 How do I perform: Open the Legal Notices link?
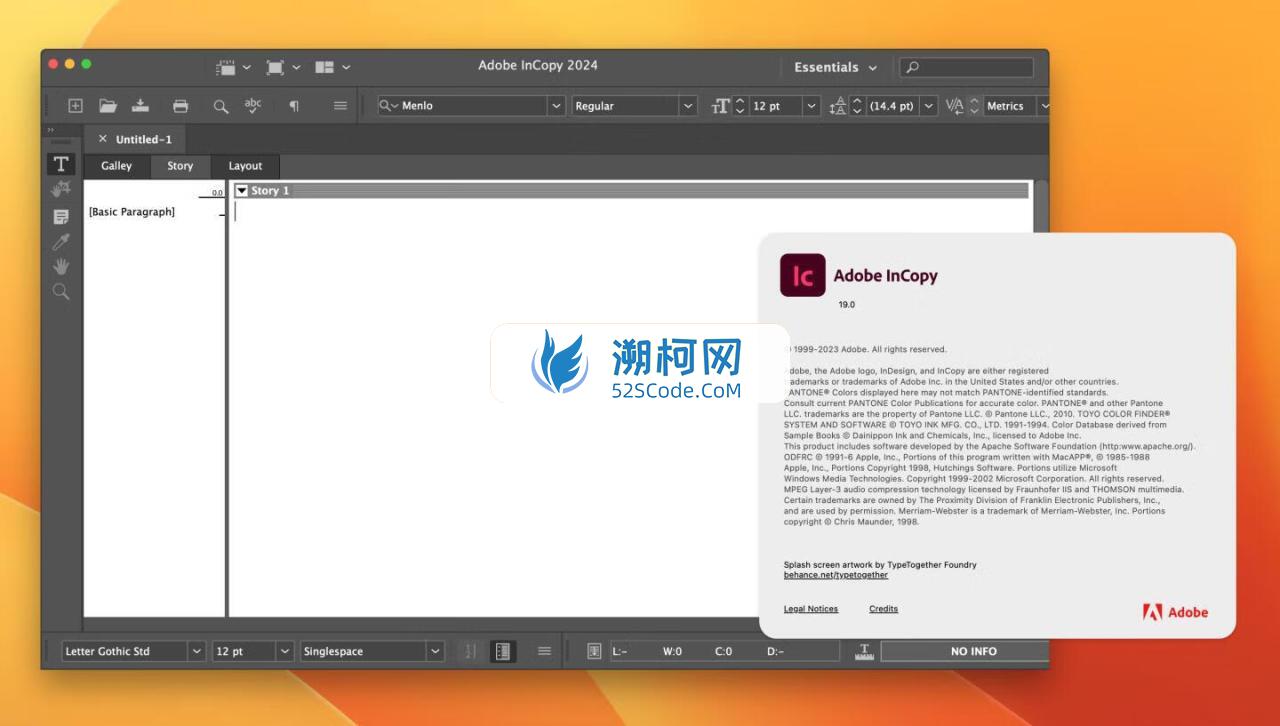(x=811, y=609)
